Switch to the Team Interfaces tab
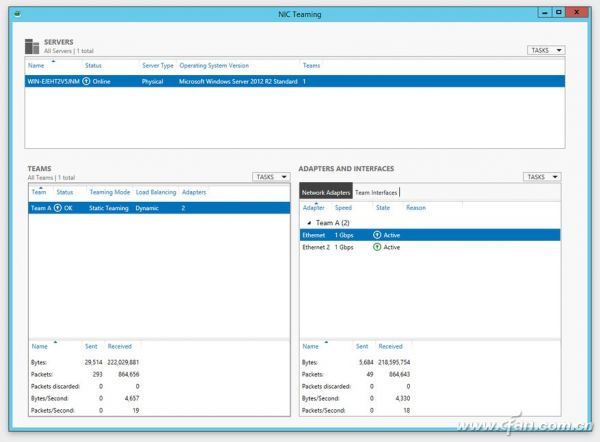The image size is (600, 442). (x=376, y=192)
